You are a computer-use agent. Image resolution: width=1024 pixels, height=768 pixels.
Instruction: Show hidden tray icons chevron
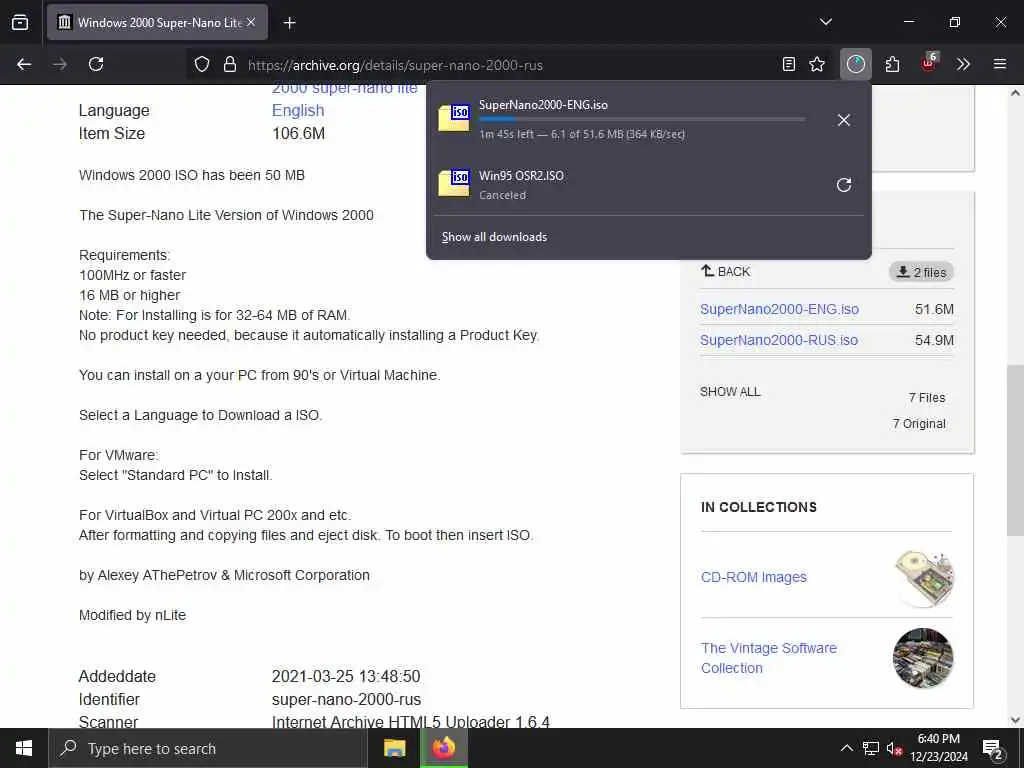846,748
